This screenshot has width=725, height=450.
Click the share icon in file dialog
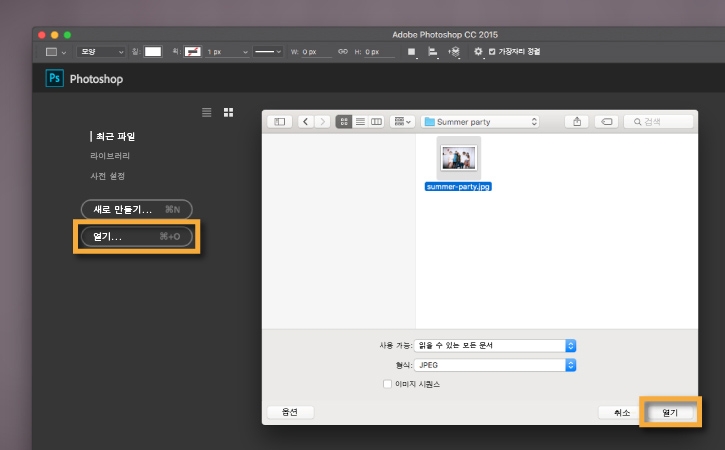tap(578, 121)
